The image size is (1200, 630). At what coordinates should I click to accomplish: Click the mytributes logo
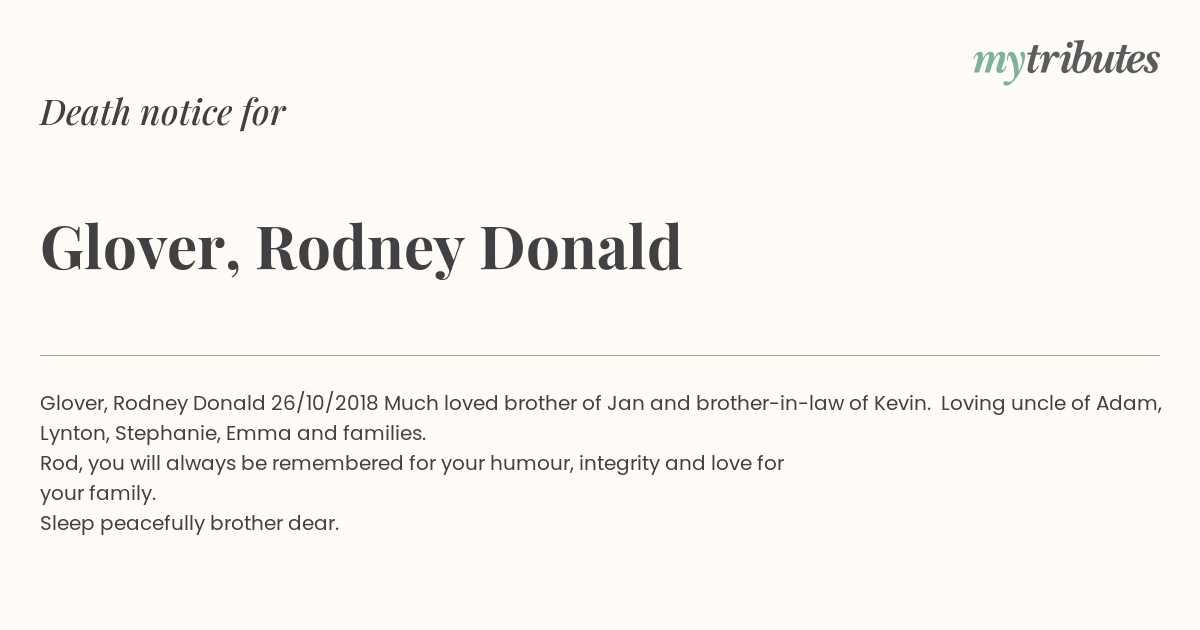pos(1066,61)
